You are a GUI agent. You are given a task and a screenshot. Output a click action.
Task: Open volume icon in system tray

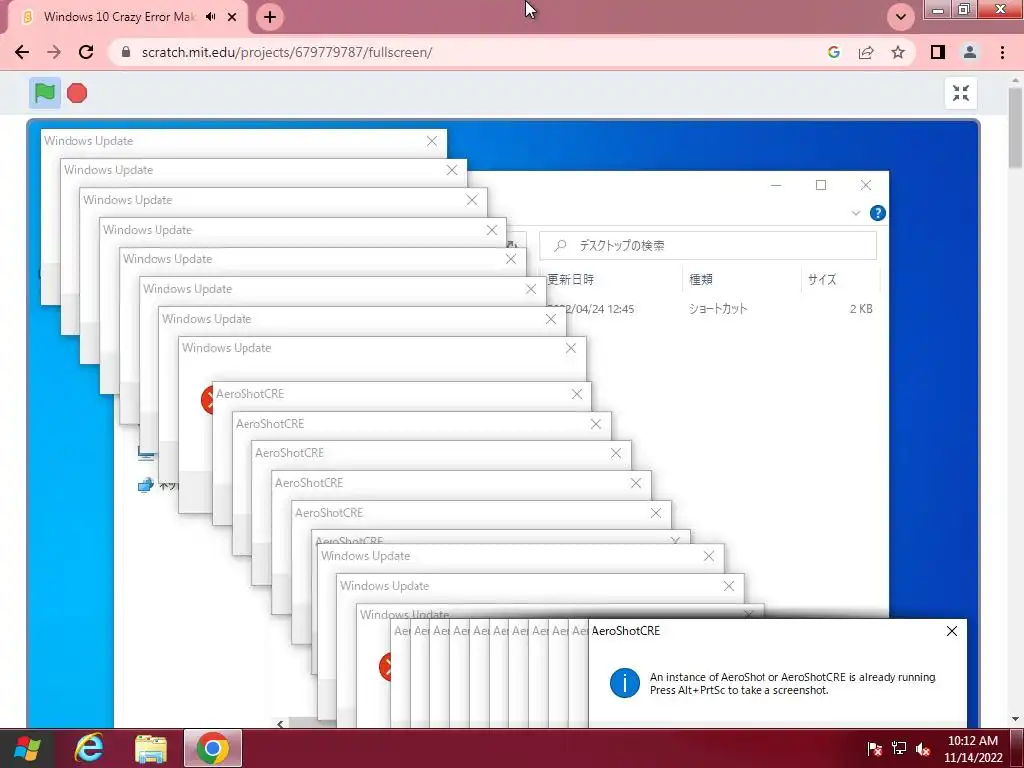coord(923,749)
